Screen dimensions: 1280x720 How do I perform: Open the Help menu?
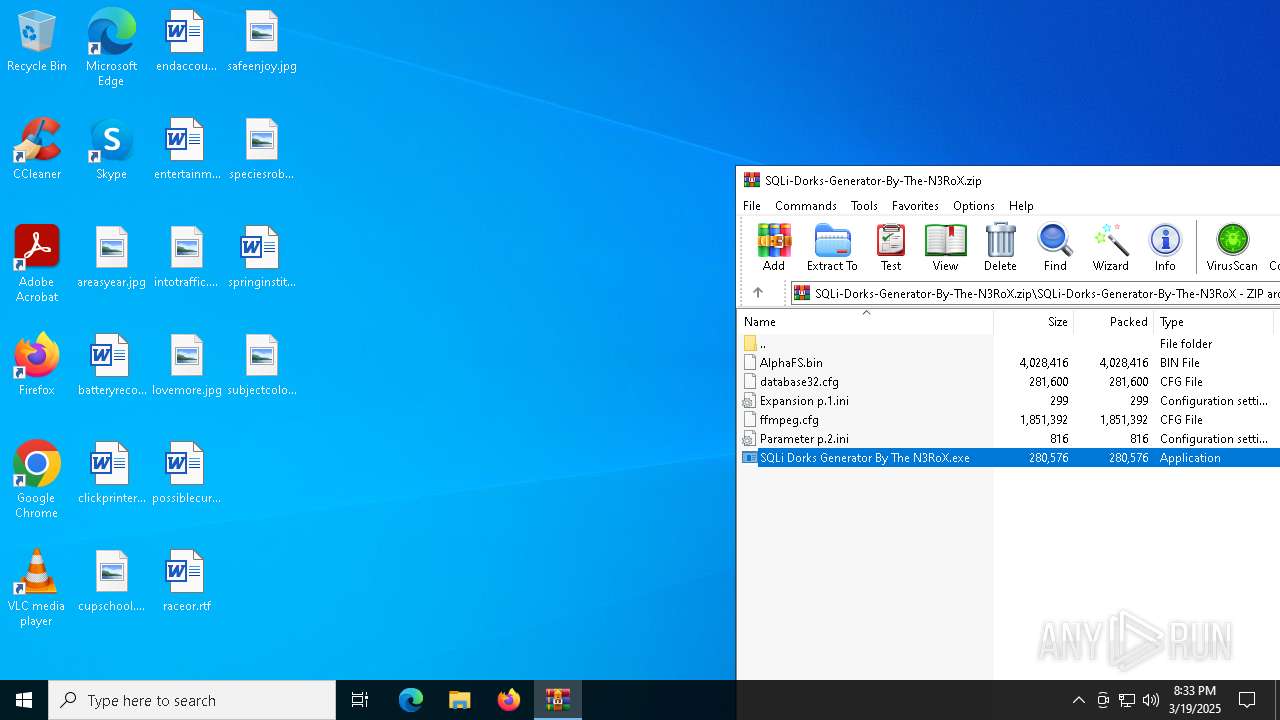1021,205
